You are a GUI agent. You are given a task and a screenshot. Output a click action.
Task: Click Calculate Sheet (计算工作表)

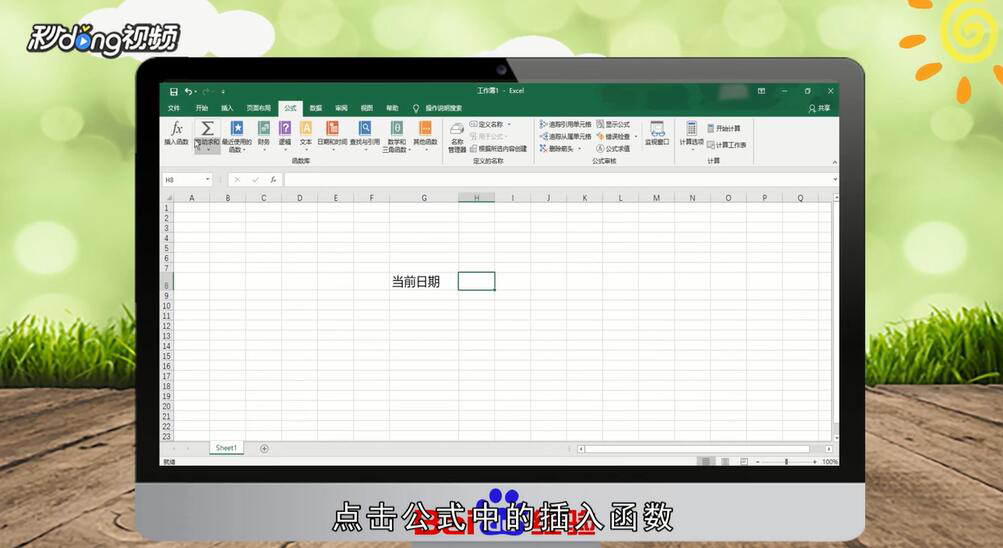(727, 145)
